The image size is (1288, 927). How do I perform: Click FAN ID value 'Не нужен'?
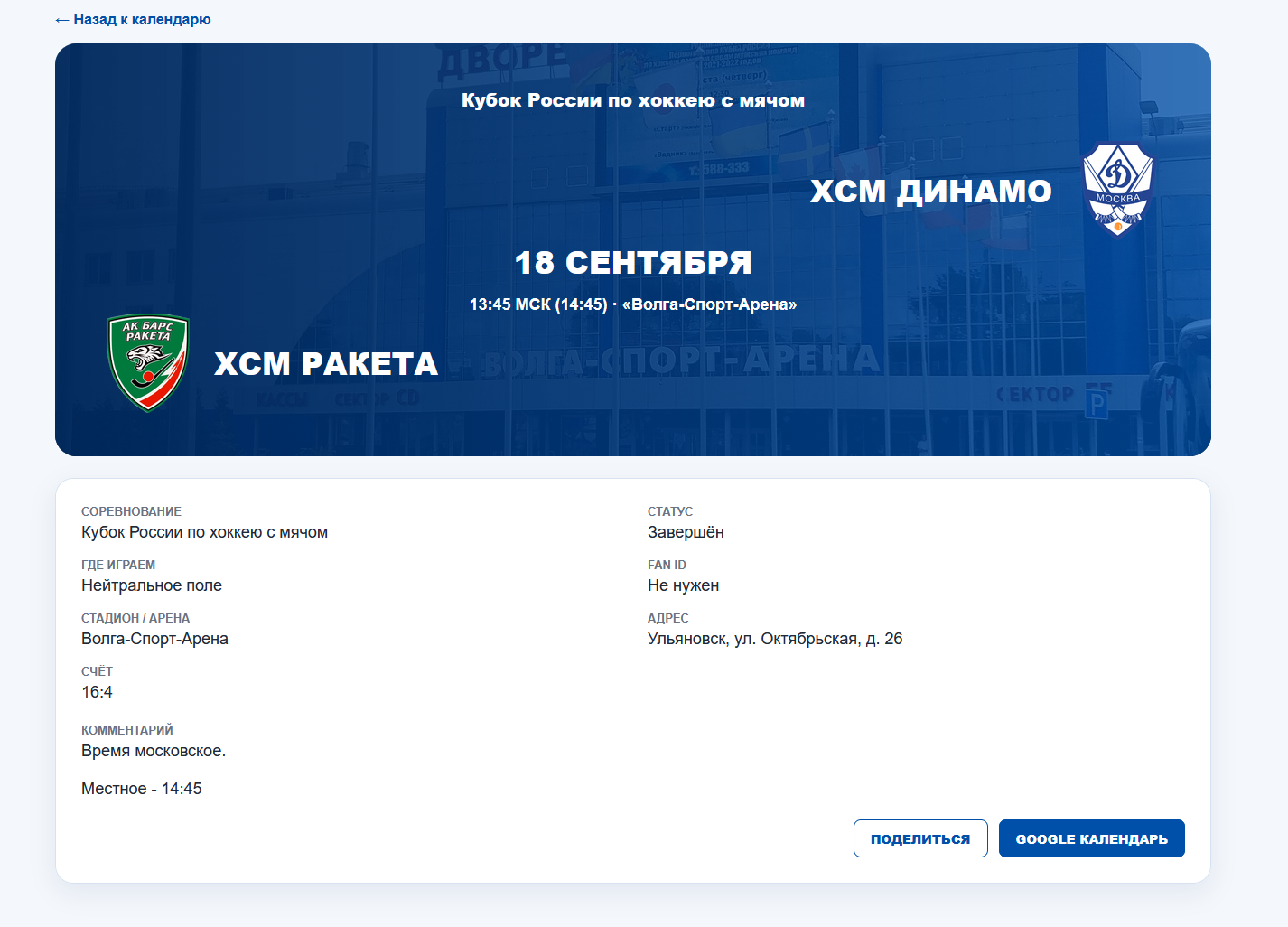(683, 585)
